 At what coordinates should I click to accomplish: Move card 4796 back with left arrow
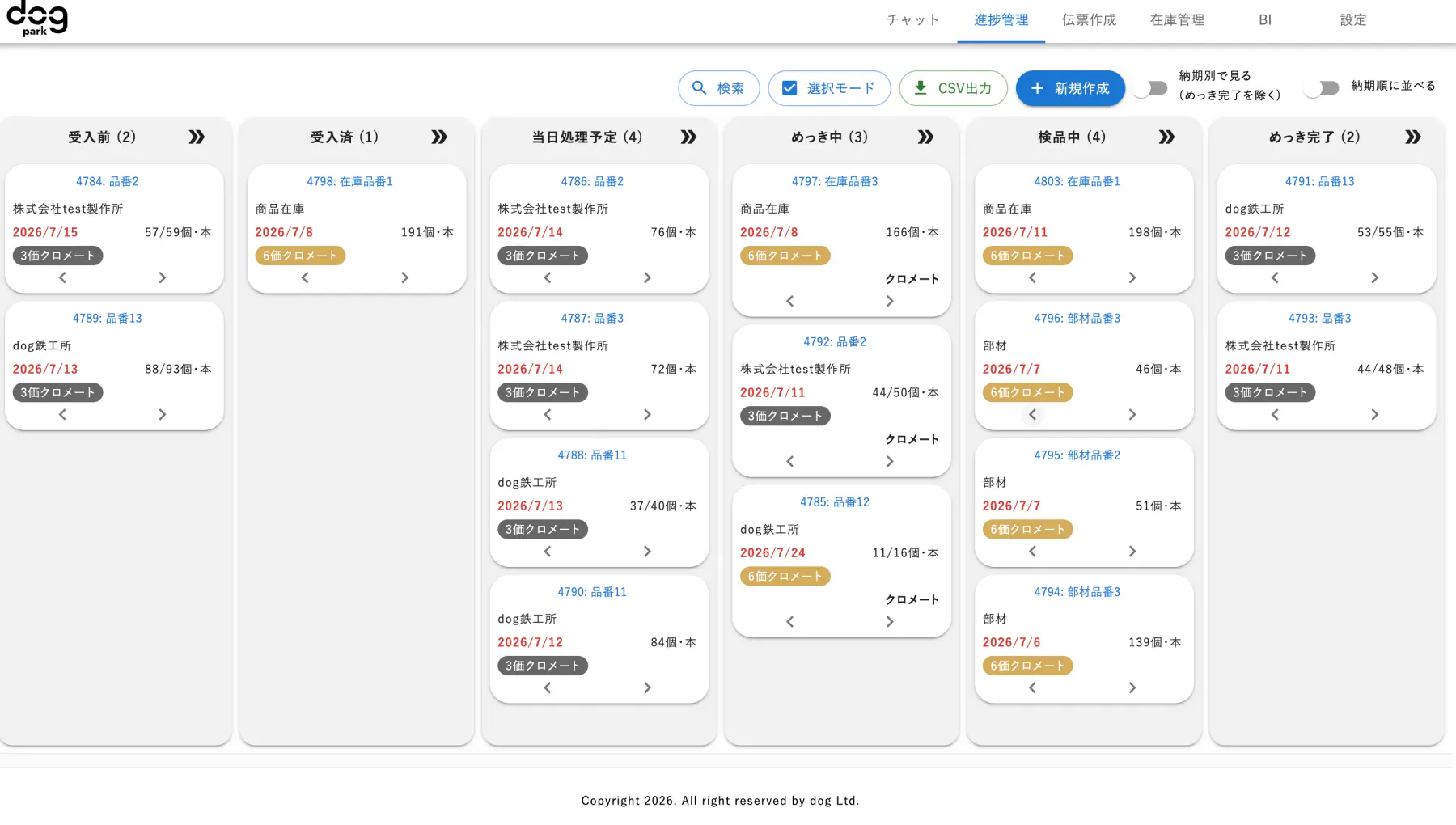point(1032,414)
